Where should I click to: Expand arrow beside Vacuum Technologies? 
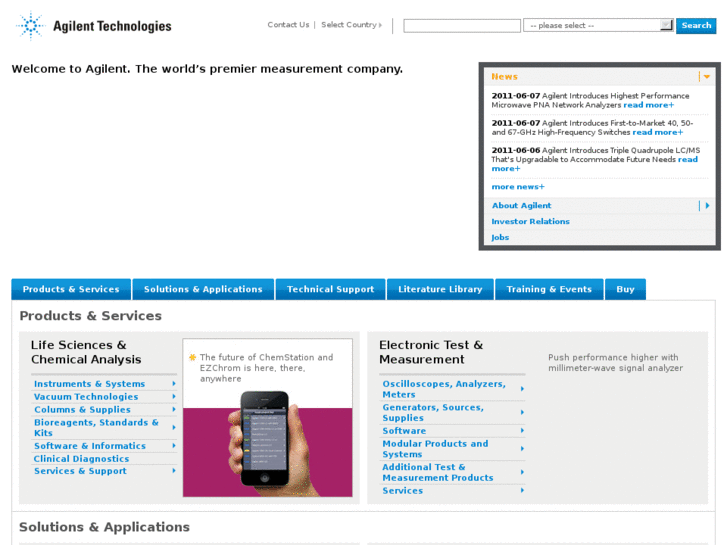click(x=174, y=397)
